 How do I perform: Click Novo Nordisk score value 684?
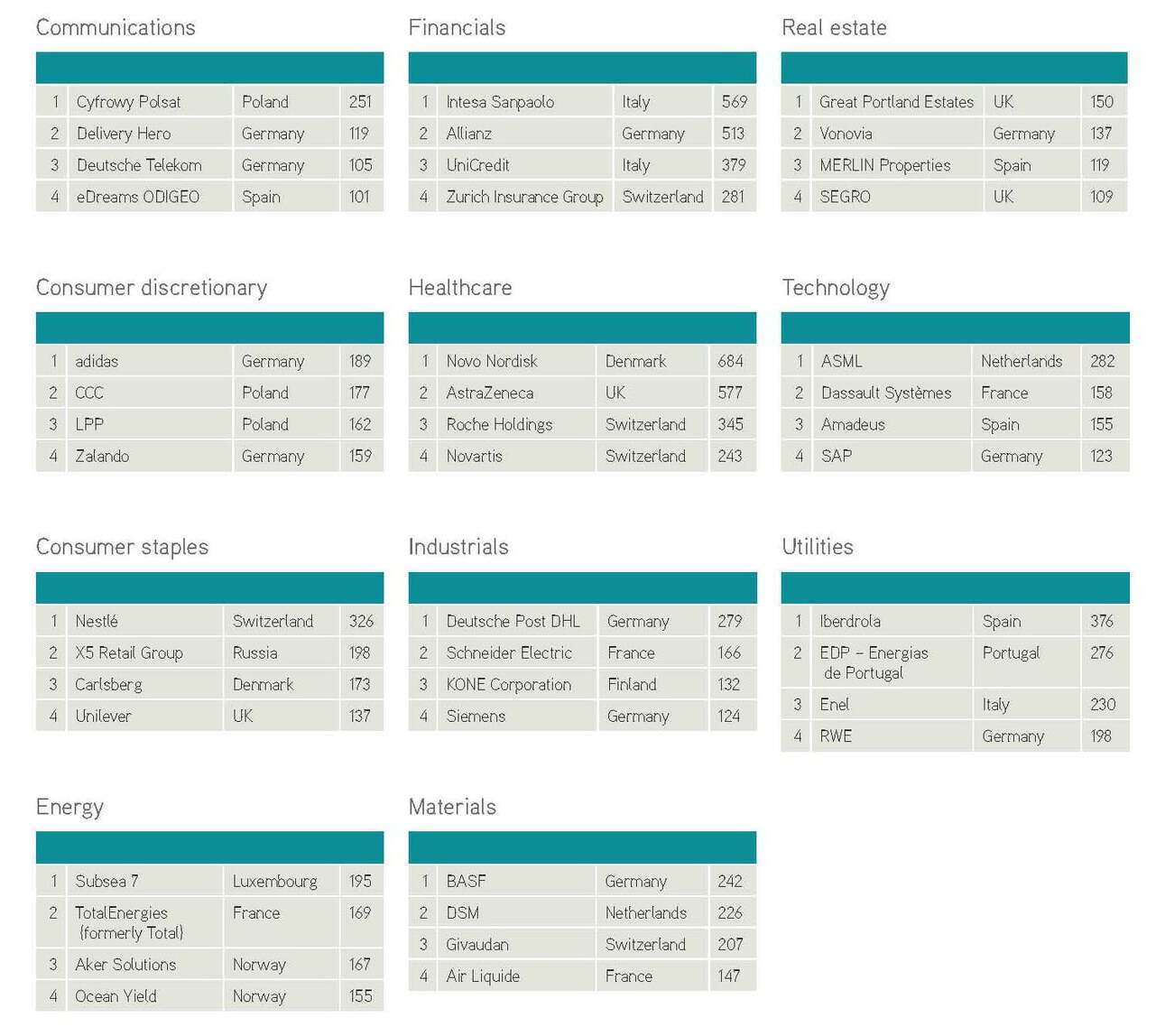coord(730,361)
